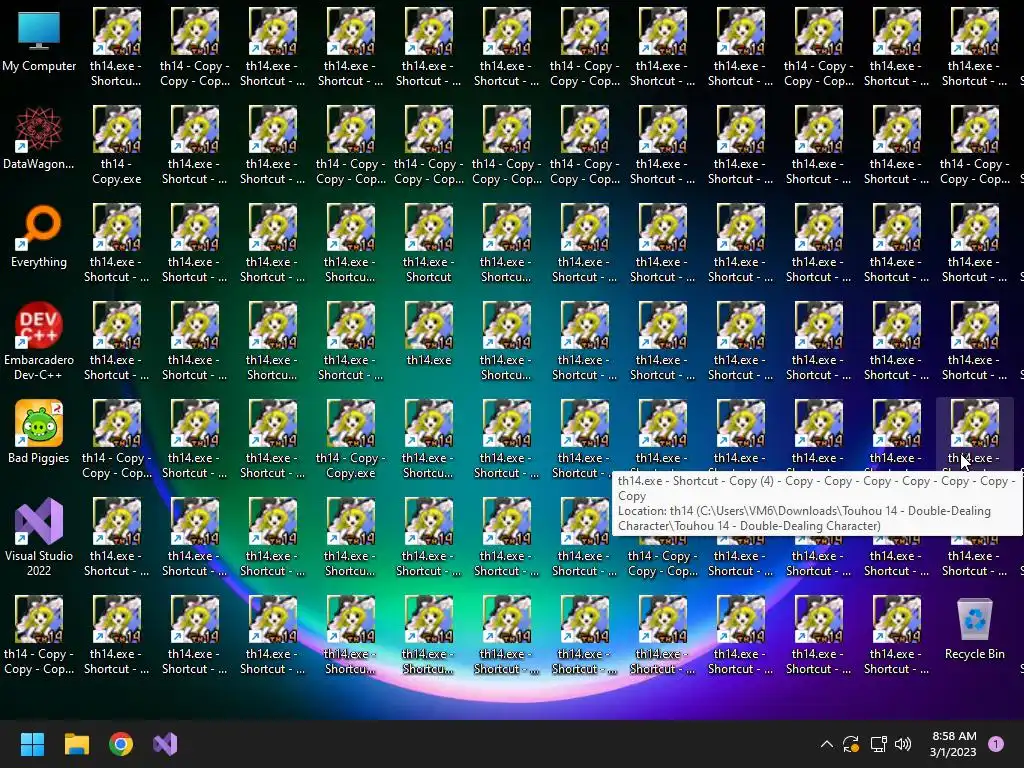Open Visual Studio from the taskbar
Viewport: 1024px width, 768px height.
pyautogui.click(x=165, y=744)
